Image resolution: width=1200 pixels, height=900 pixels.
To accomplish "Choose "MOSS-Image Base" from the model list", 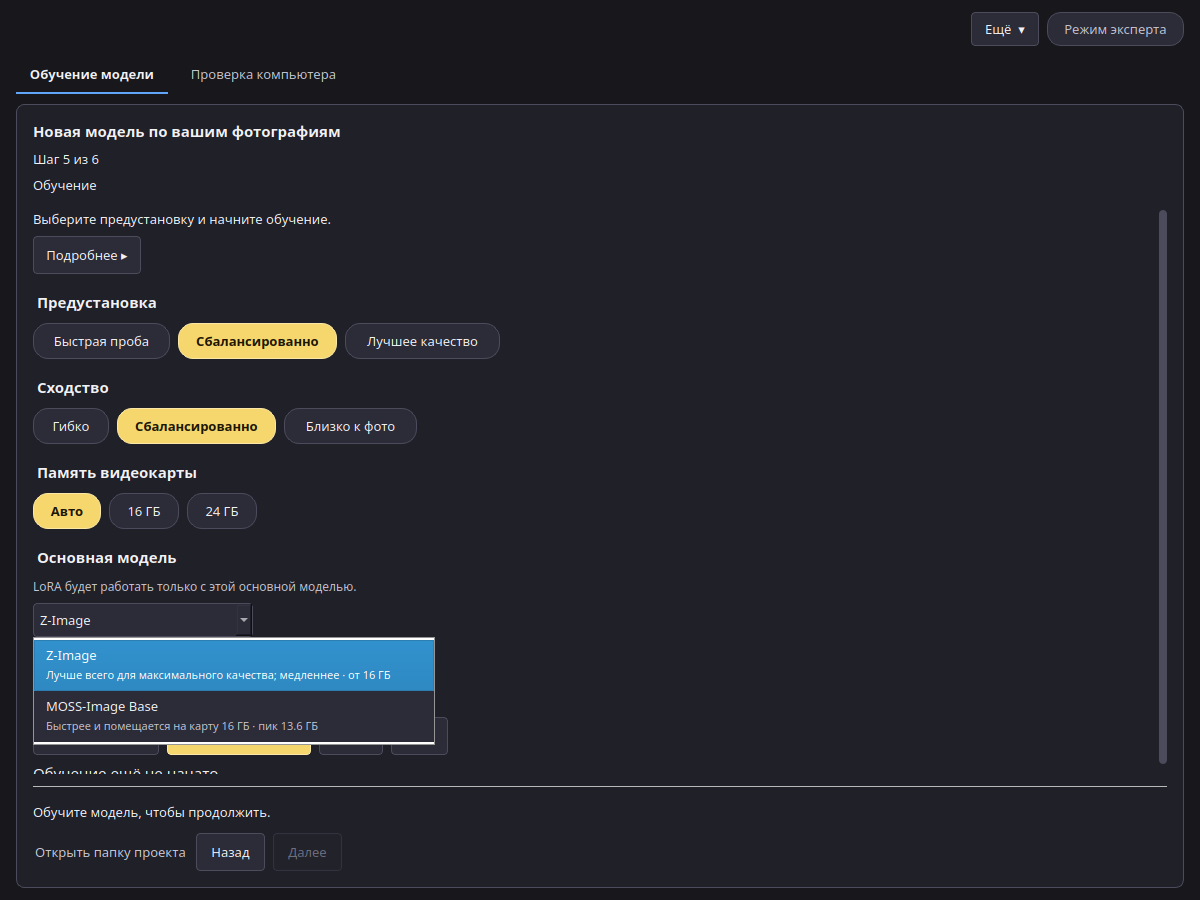I will click(x=234, y=716).
